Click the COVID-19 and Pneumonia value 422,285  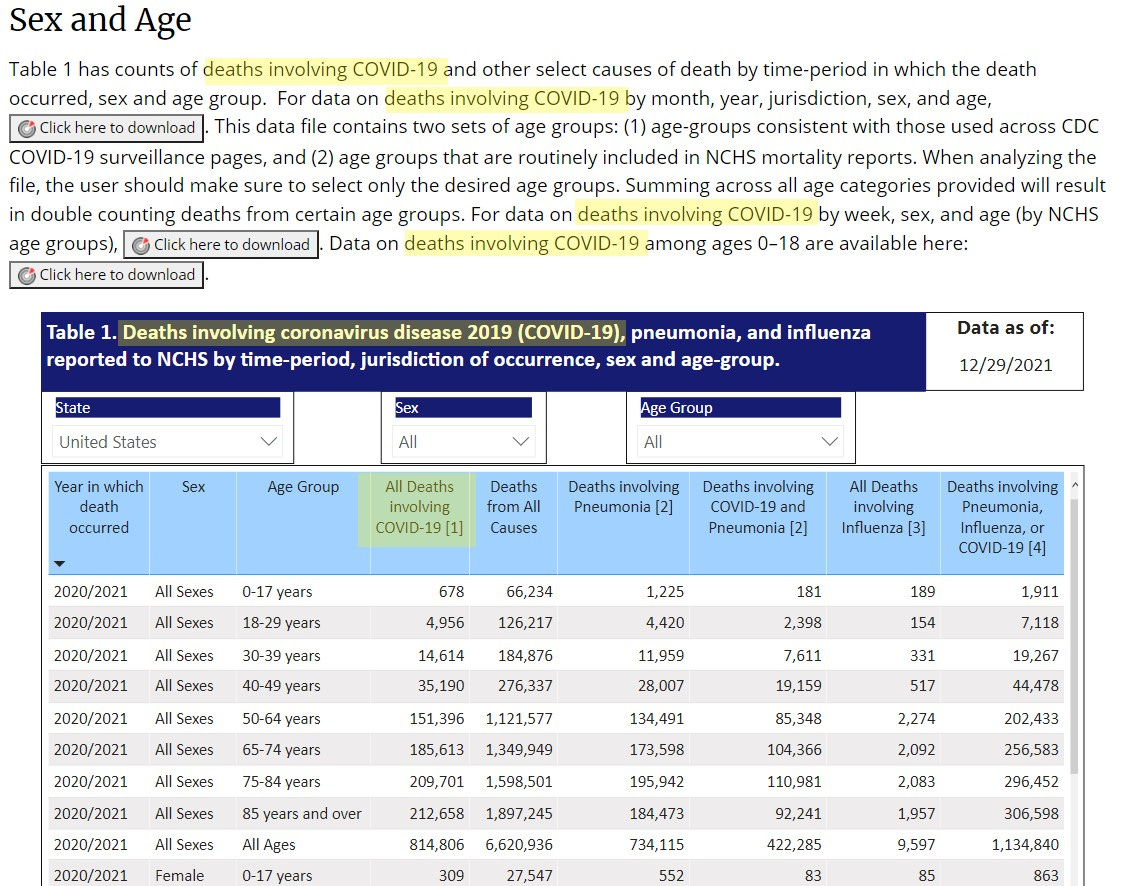coord(794,845)
